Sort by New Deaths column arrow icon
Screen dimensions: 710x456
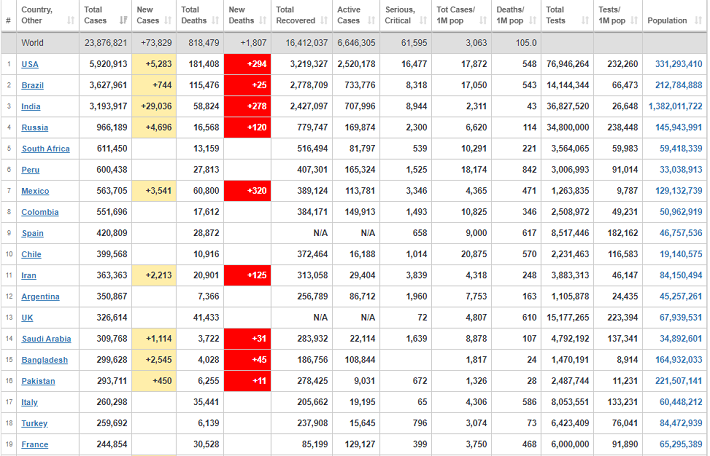tap(263, 20)
